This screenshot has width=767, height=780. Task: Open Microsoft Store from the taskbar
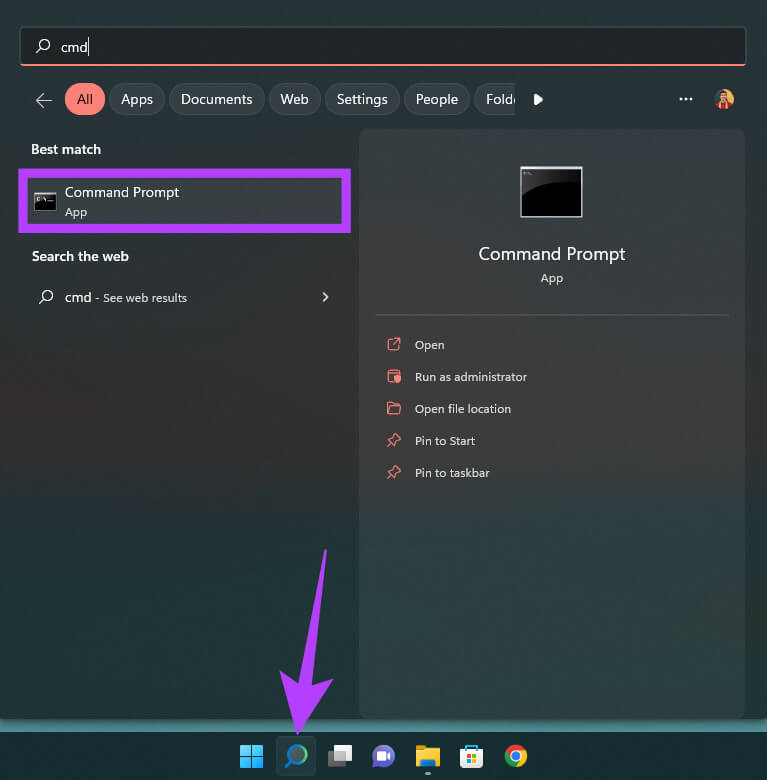coord(472,756)
